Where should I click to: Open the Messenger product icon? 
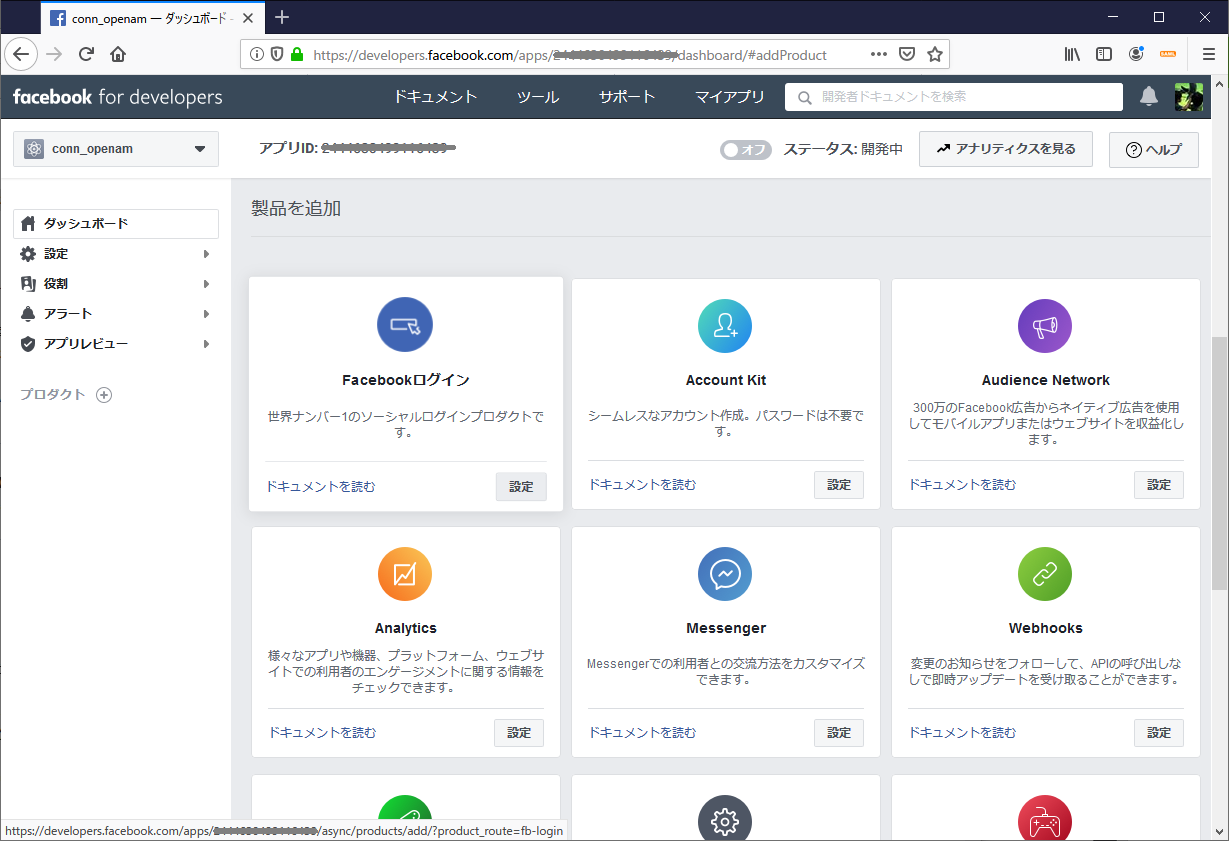725,574
